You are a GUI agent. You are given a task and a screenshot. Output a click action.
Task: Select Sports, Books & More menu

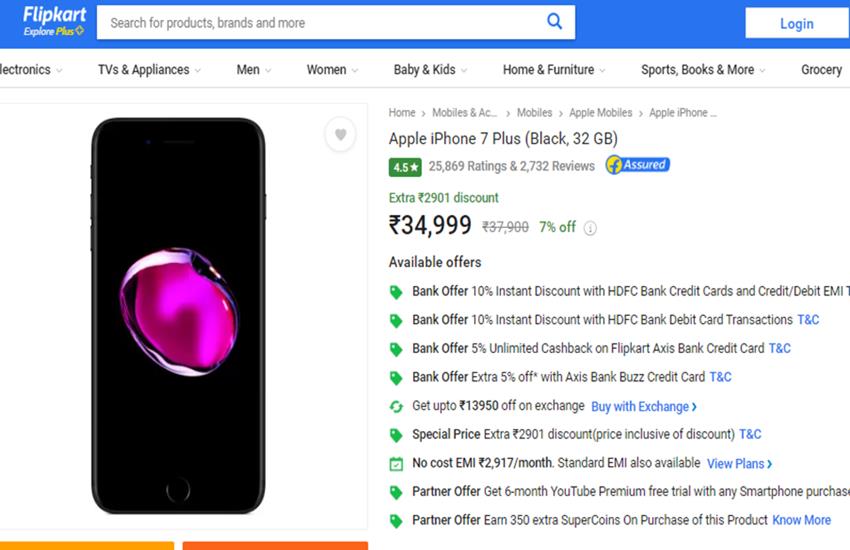(702, 70)
